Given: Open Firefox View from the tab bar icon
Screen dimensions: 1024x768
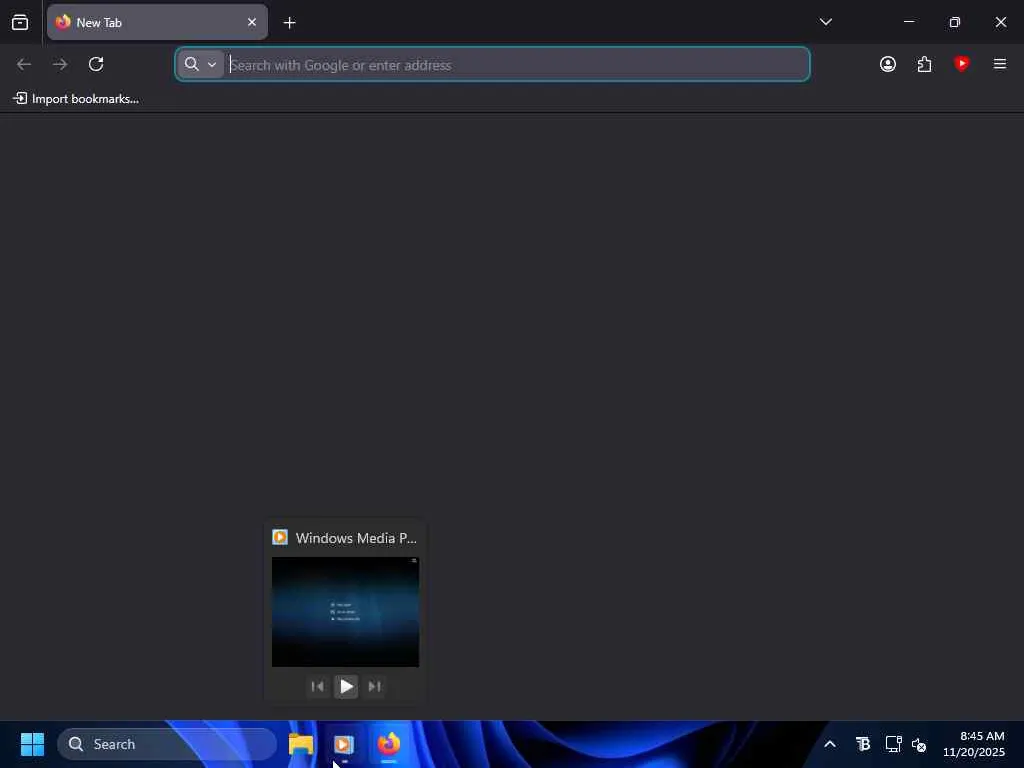Looking at the screenshot, I should [20, 22].
